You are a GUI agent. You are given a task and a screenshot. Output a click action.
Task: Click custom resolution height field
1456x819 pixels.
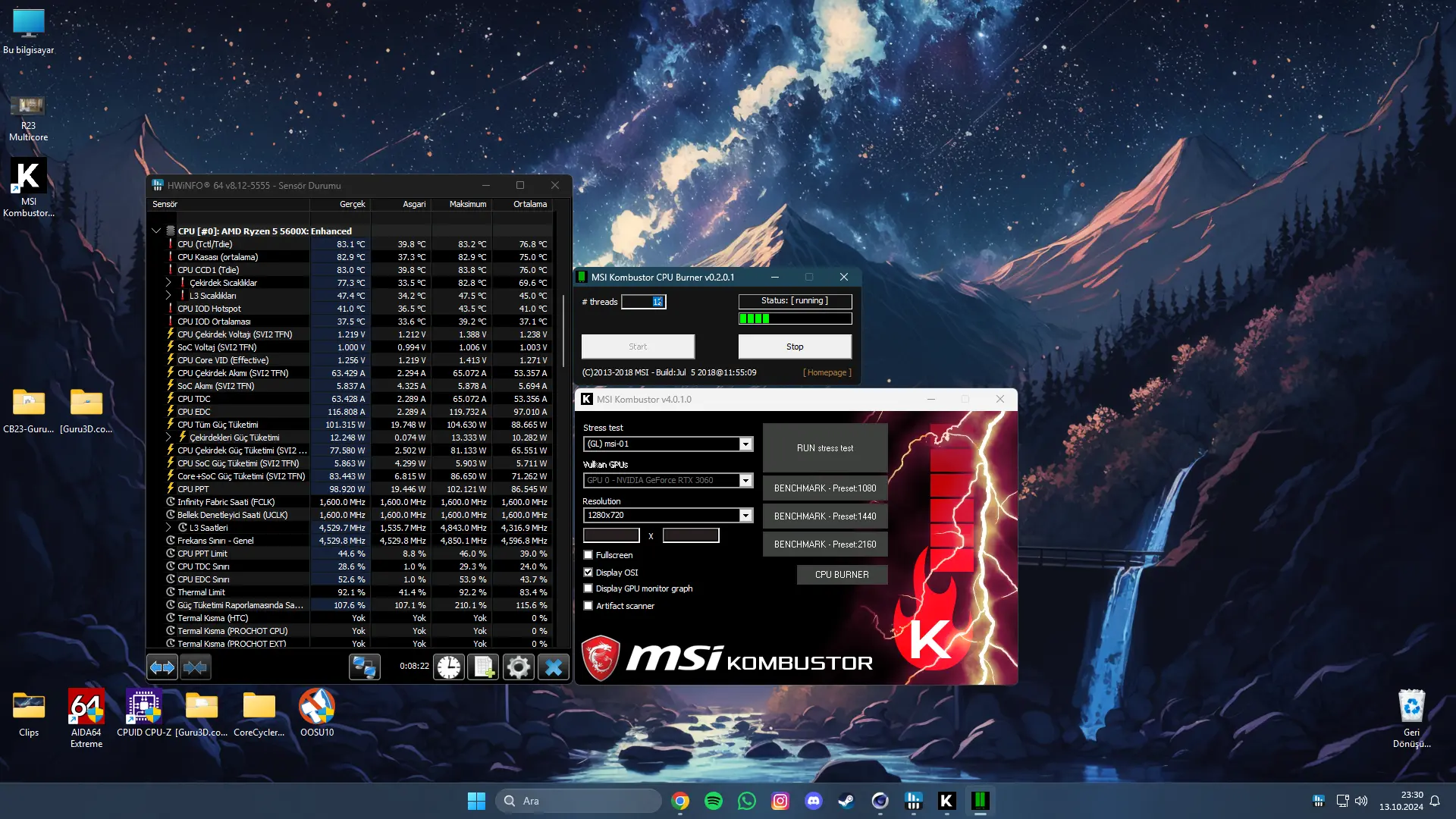click(x=691, y=535)
